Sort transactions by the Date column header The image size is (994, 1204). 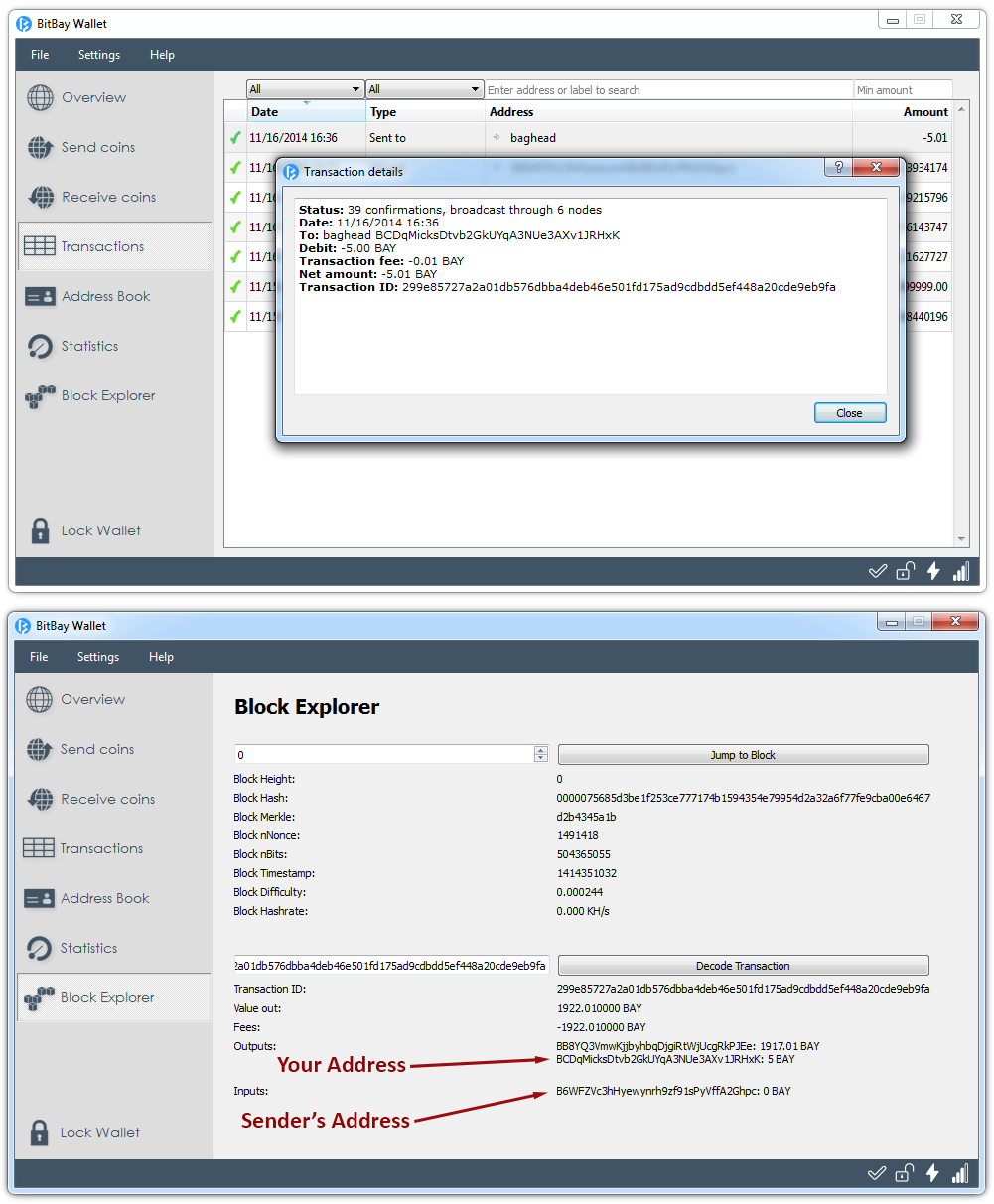[306, 112]
